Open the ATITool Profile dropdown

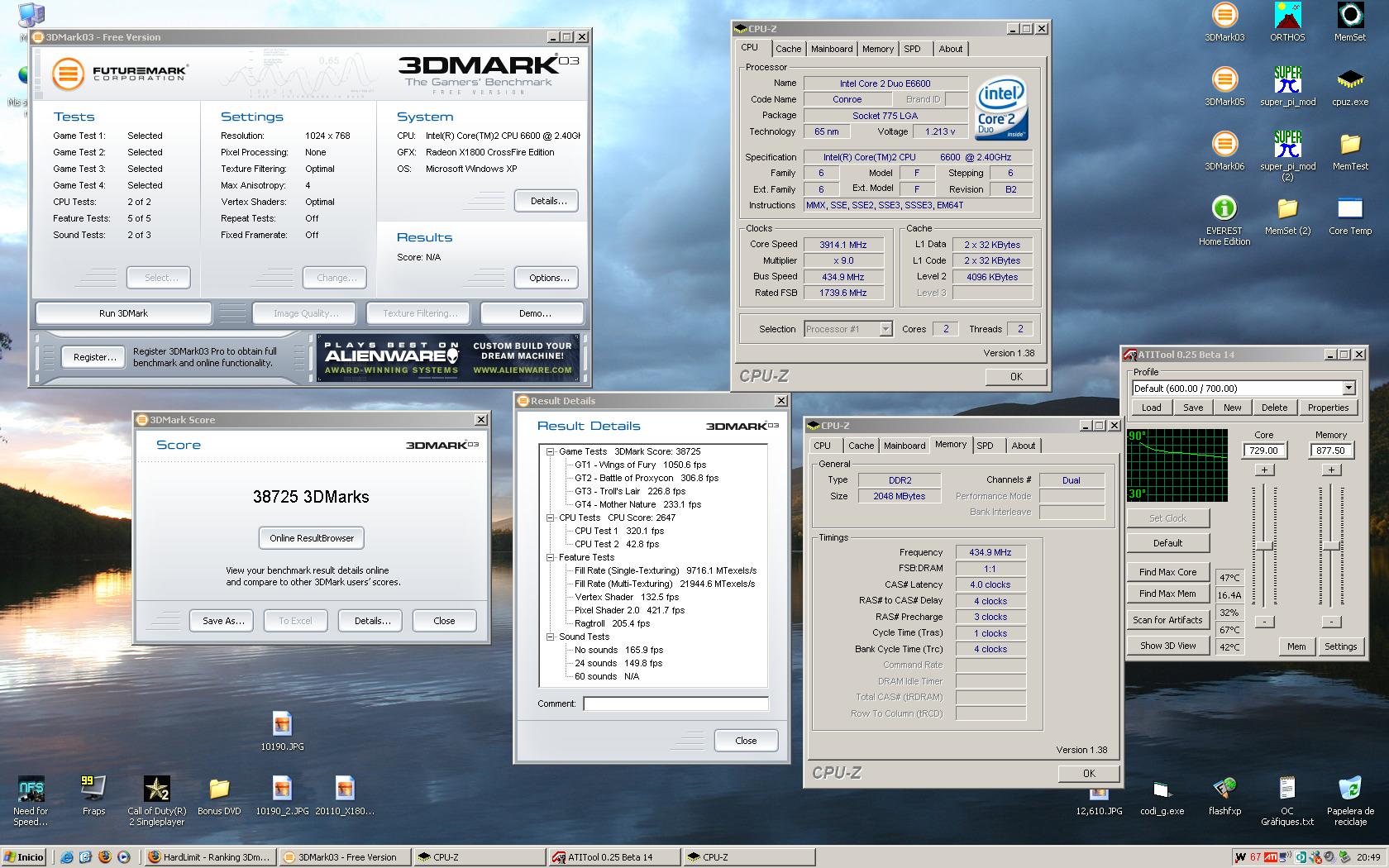[1348, 388]
